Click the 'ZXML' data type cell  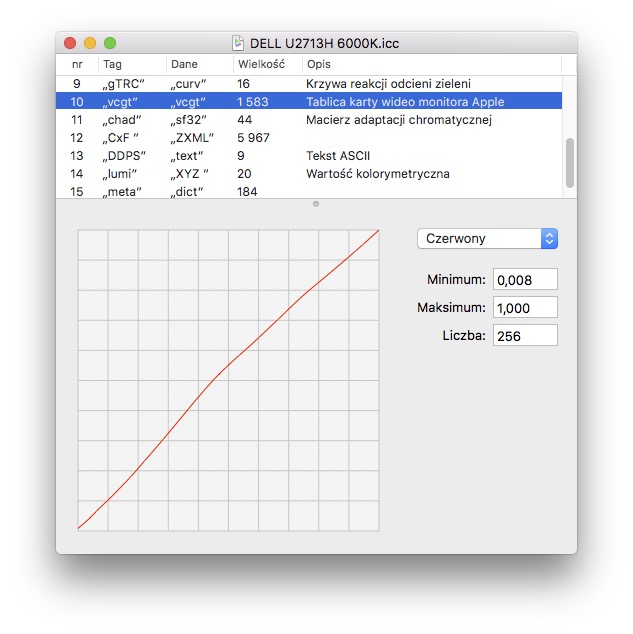(192, 138)
